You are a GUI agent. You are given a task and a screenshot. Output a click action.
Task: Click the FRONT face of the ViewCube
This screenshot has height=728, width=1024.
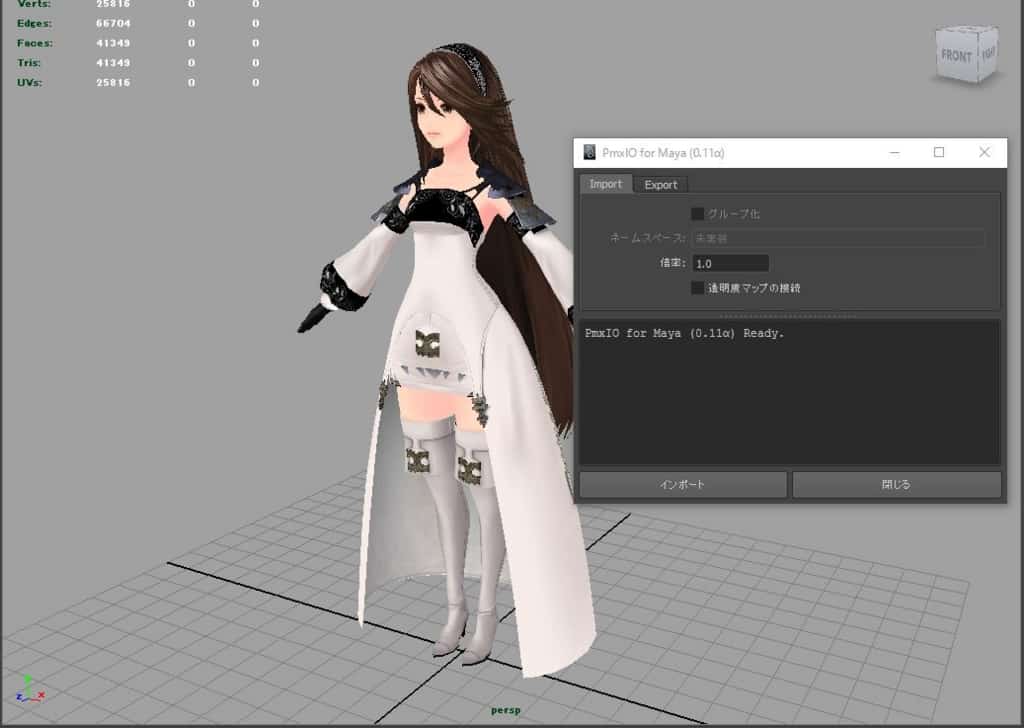click(x=957, y=55)
